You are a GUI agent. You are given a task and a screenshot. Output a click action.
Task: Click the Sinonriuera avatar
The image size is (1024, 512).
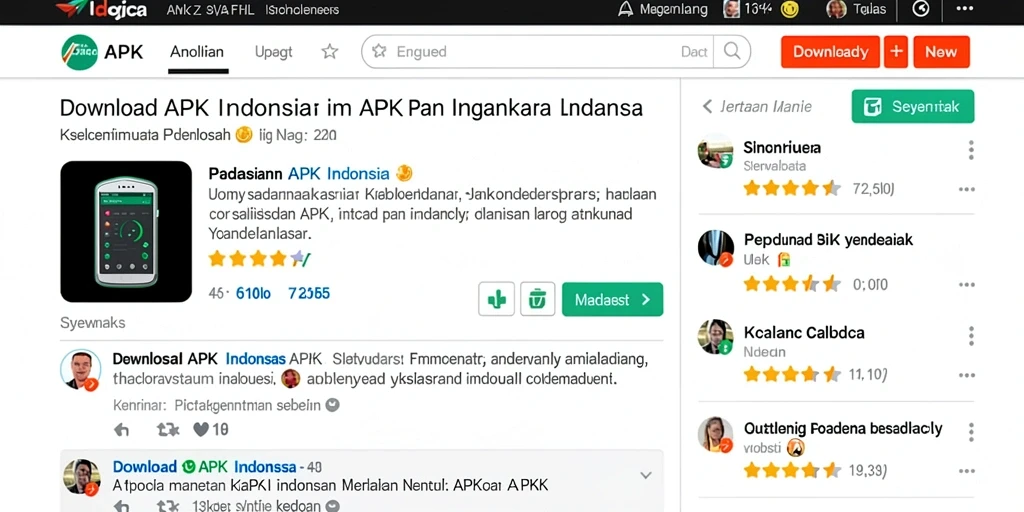pos(716,152)
